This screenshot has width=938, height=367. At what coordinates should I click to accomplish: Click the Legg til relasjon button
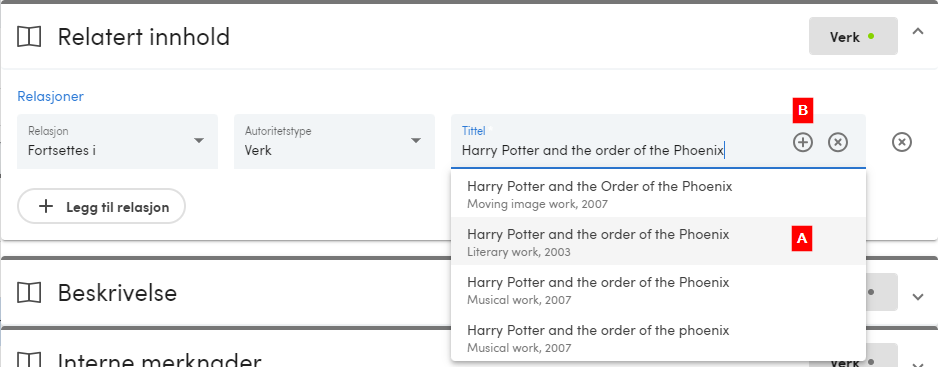(x=102, y=207)
